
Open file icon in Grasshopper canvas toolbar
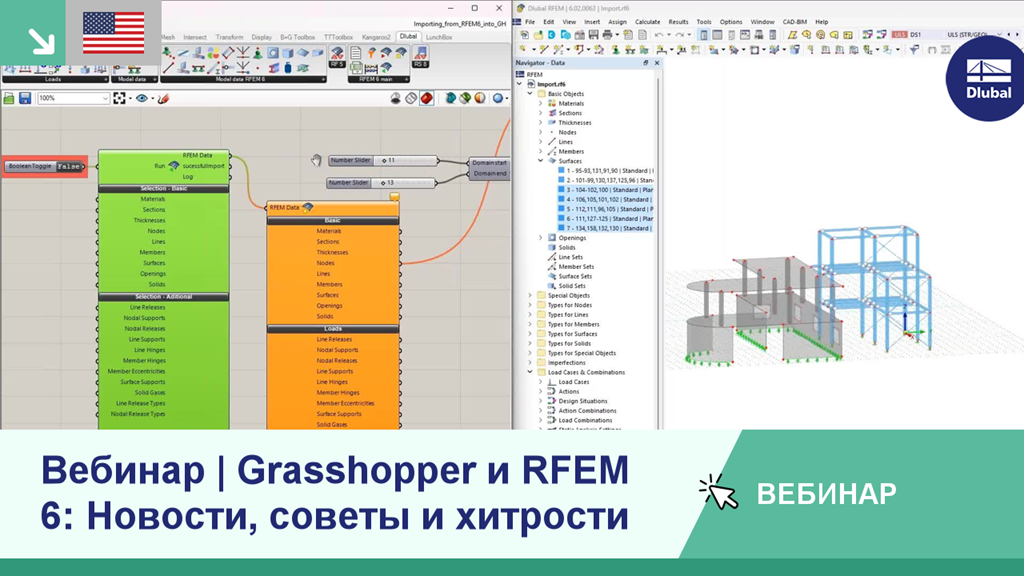tap(9, 98)
